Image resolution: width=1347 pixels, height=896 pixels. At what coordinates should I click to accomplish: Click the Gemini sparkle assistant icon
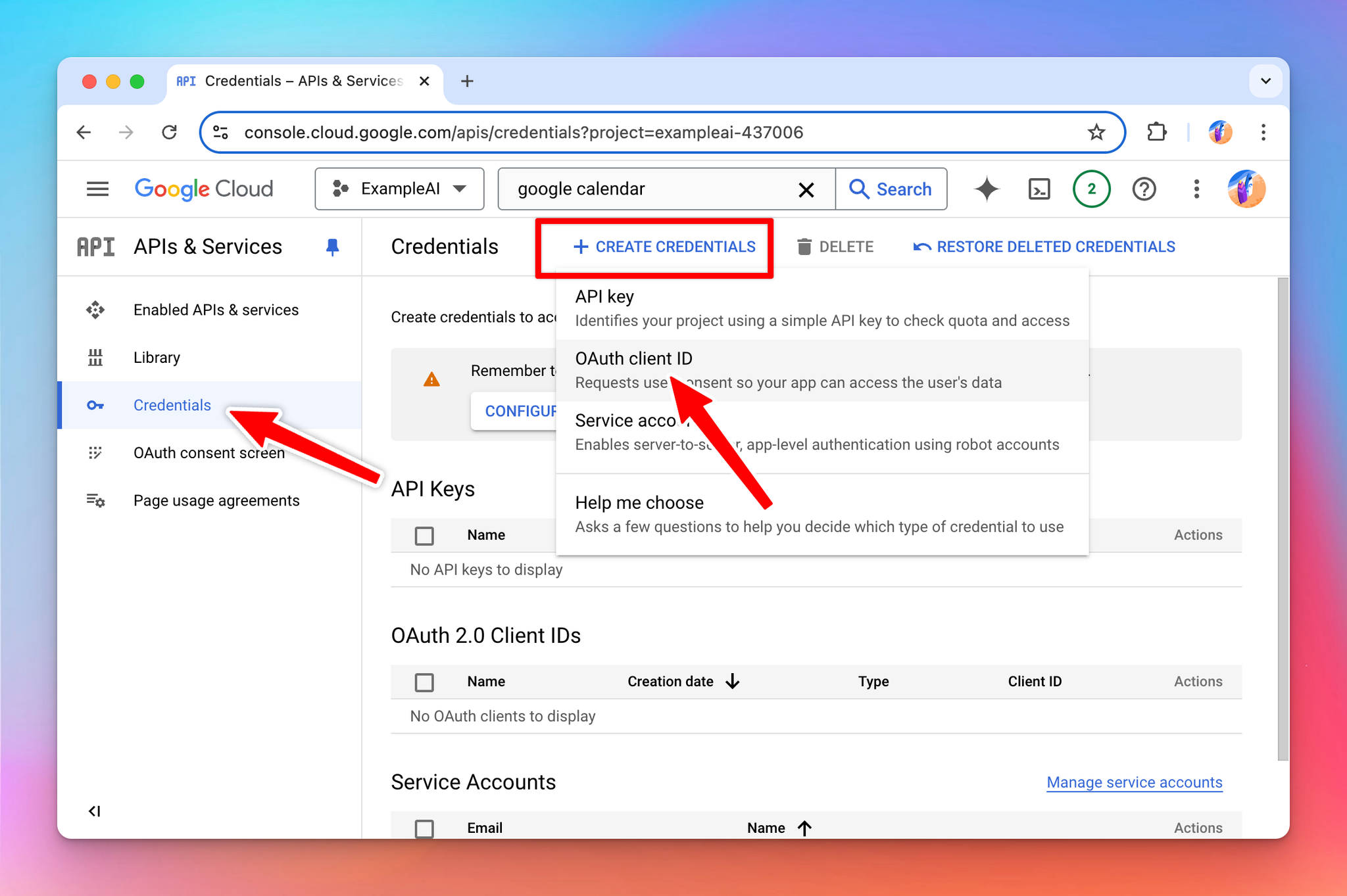(987, 189)
